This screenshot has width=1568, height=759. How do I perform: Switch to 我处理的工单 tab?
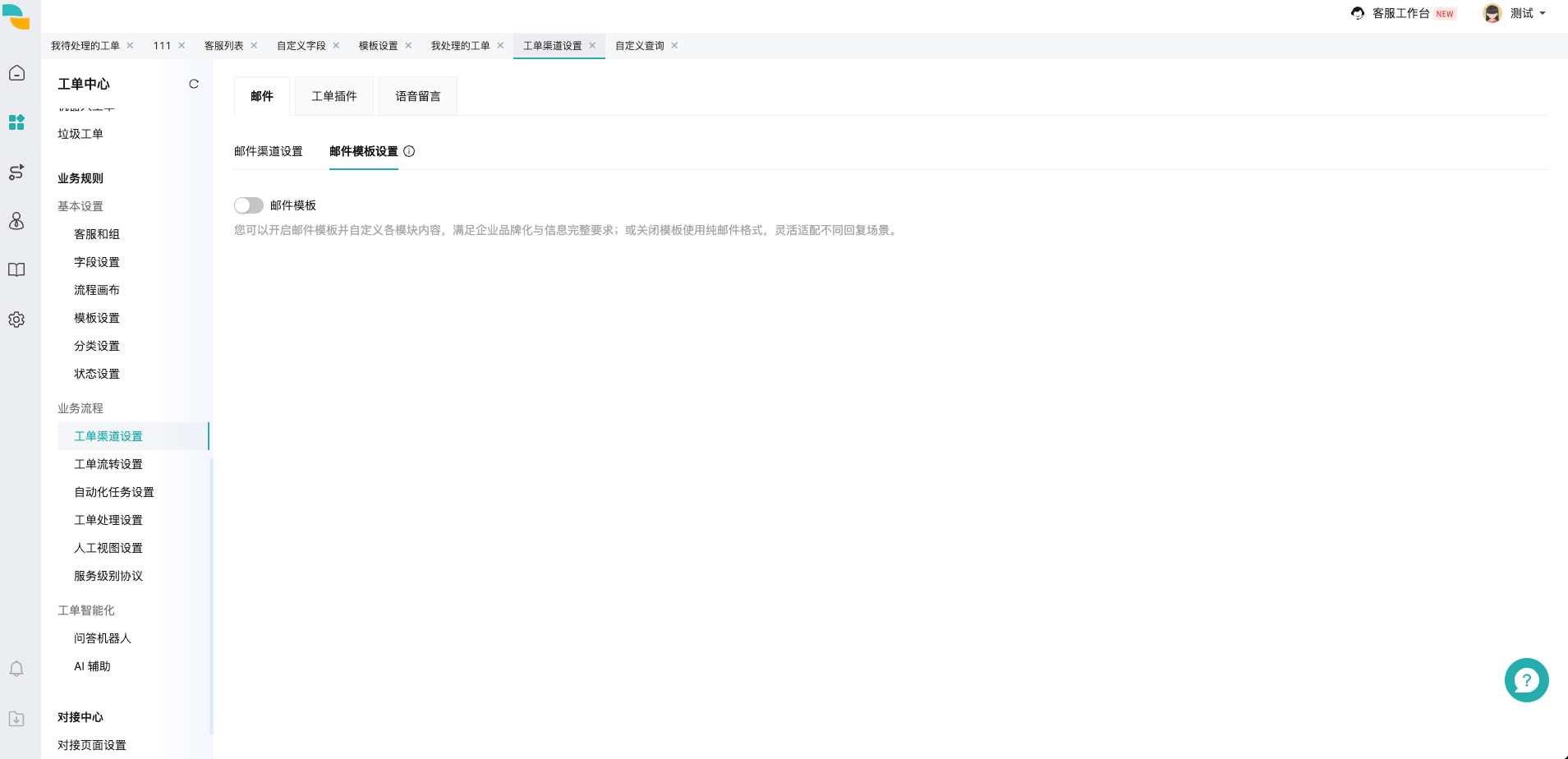[x=461, y=45]
